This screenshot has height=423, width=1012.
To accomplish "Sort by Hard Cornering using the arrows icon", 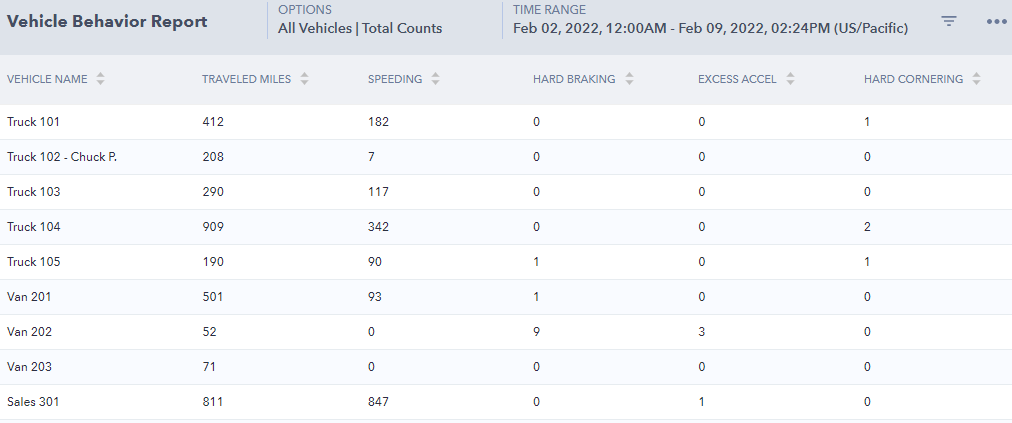I will 976,79.
